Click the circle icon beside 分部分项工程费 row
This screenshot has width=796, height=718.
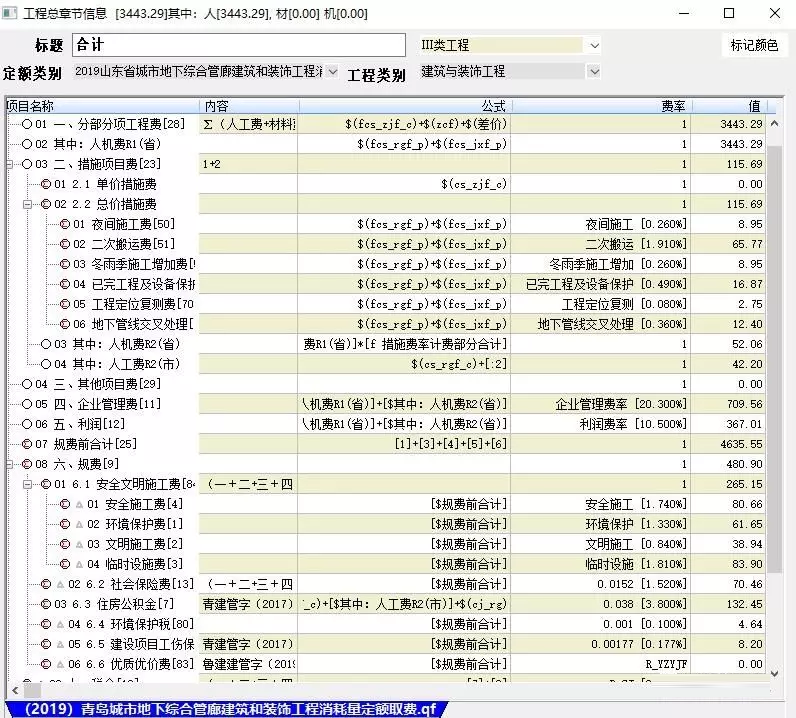coord(27,125)
